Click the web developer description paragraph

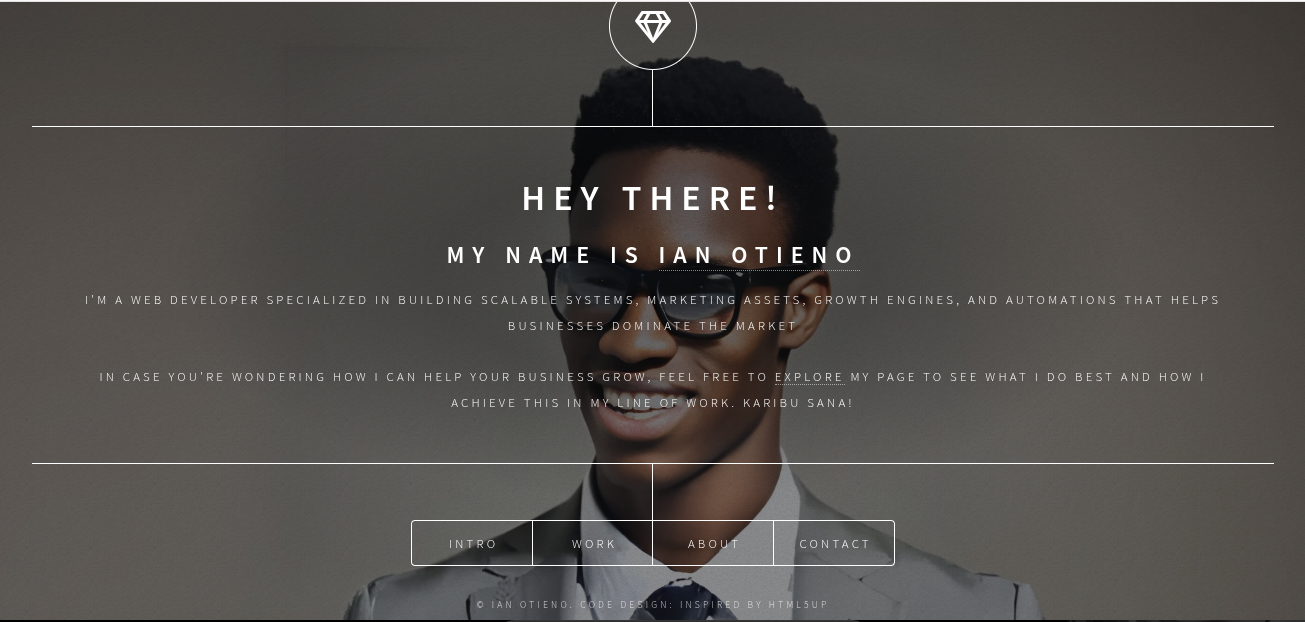tap(652, 313)
